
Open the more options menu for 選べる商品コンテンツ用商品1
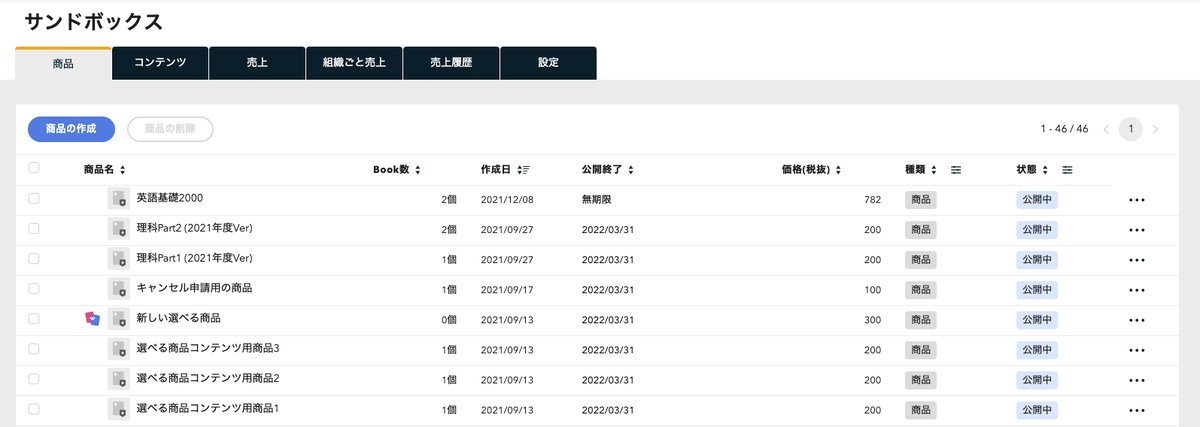point(1135,410)
